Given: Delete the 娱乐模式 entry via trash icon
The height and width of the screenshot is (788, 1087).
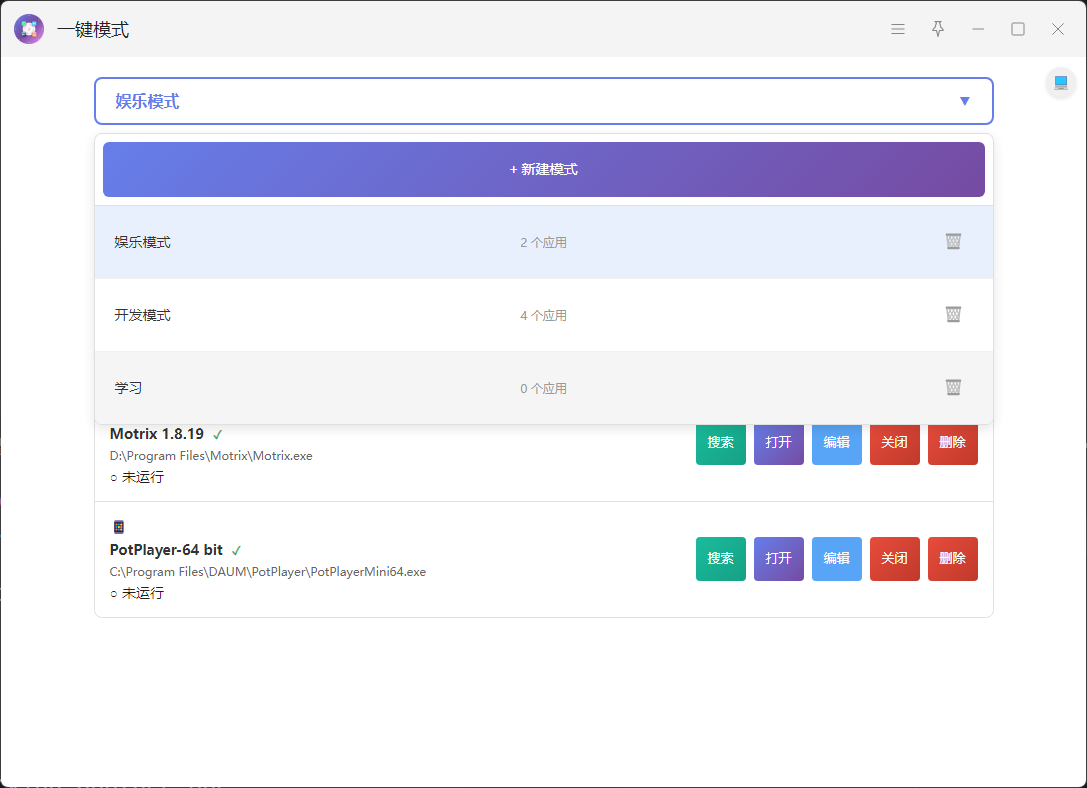Looking at the screenshot, I should click(953, 241).
